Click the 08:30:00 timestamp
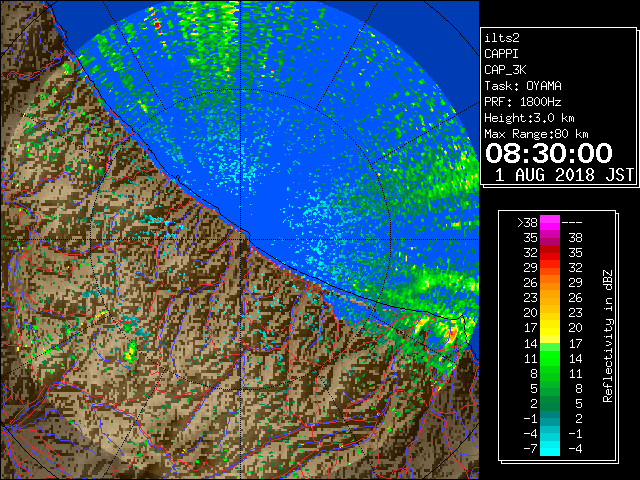The image size is (640, 480). 549,153
